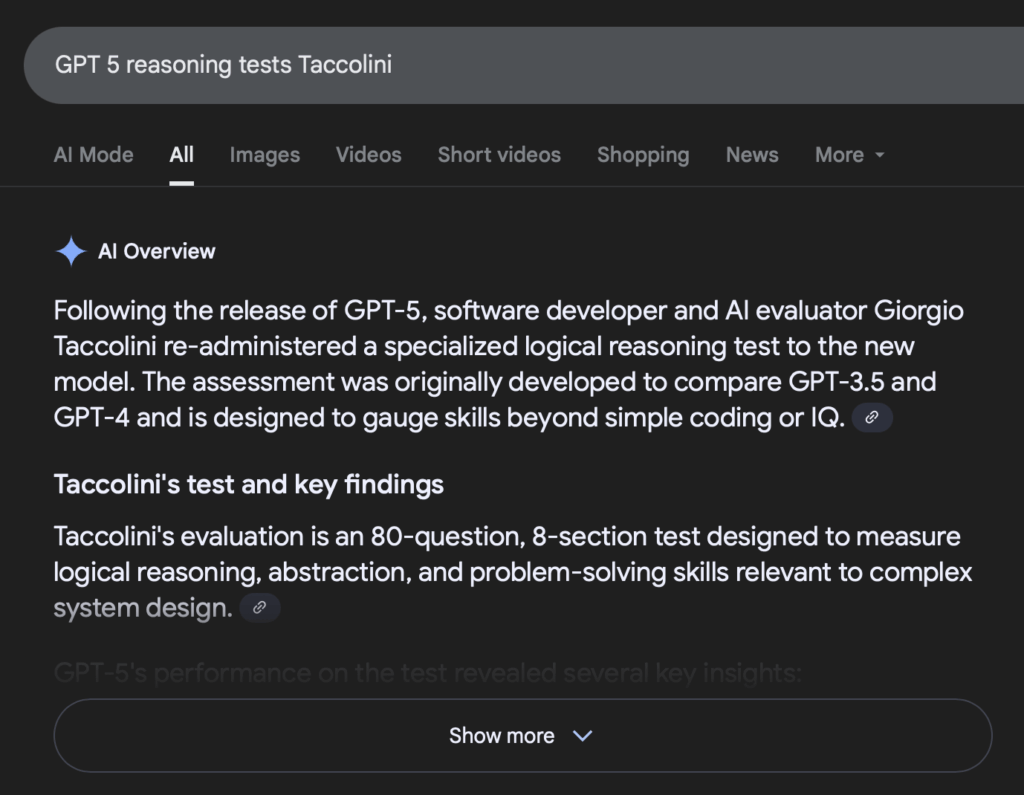Switch to the AI Mode tab
1024x795 pixels.
click(x=93, y=155)
